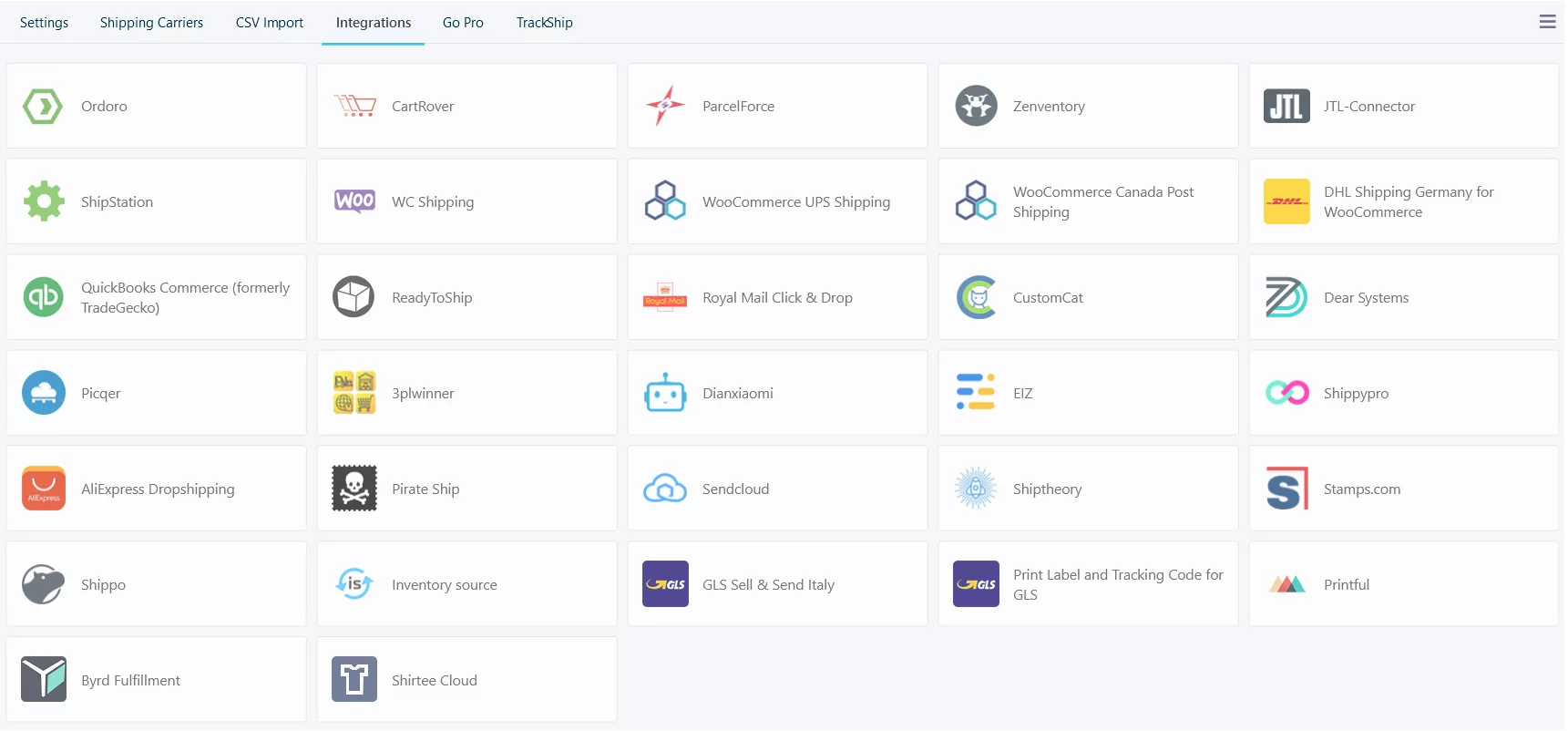The height and width of the screenshot is (731, 1568).
Task: Click GLS logo beside Print Label
Action: (x=976, y=584)
